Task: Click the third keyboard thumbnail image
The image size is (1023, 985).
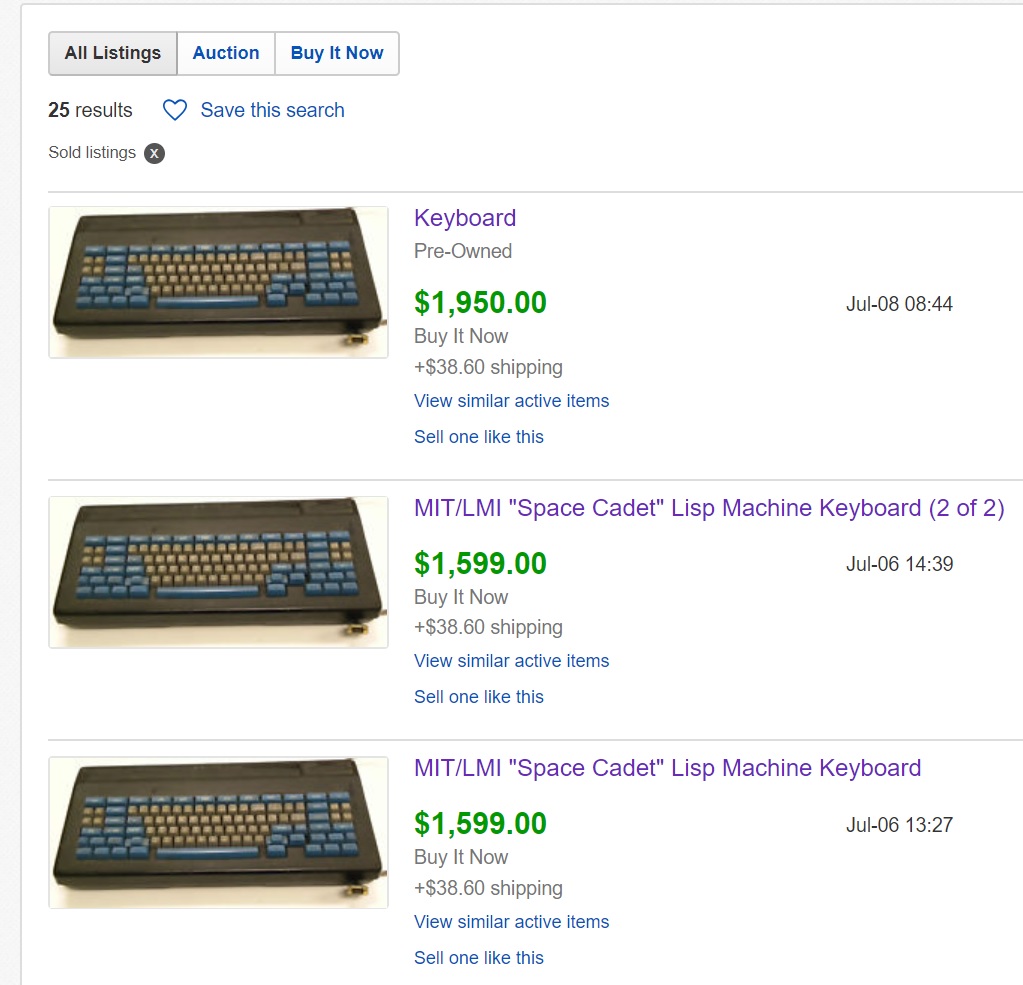Action: 218,832
